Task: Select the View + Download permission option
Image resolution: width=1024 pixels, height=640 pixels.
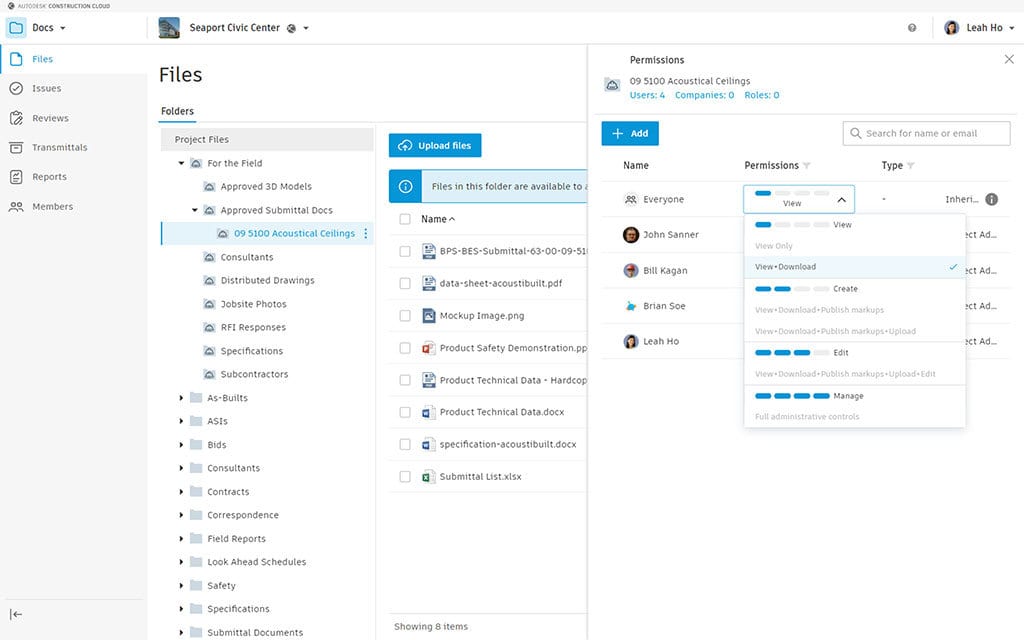Action: click(855, 267)
